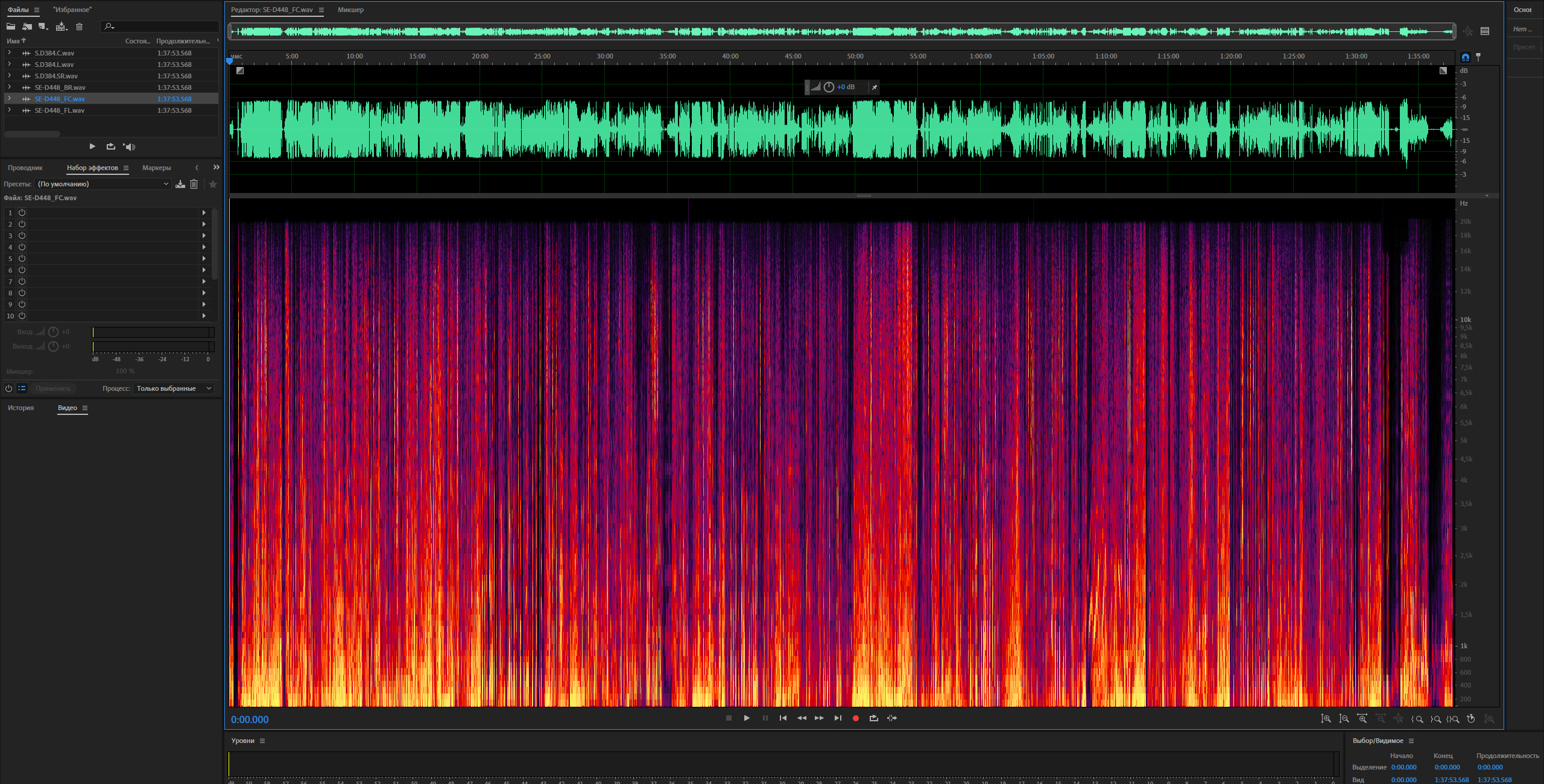Toggle power for effect slot 5

[22, 259]
